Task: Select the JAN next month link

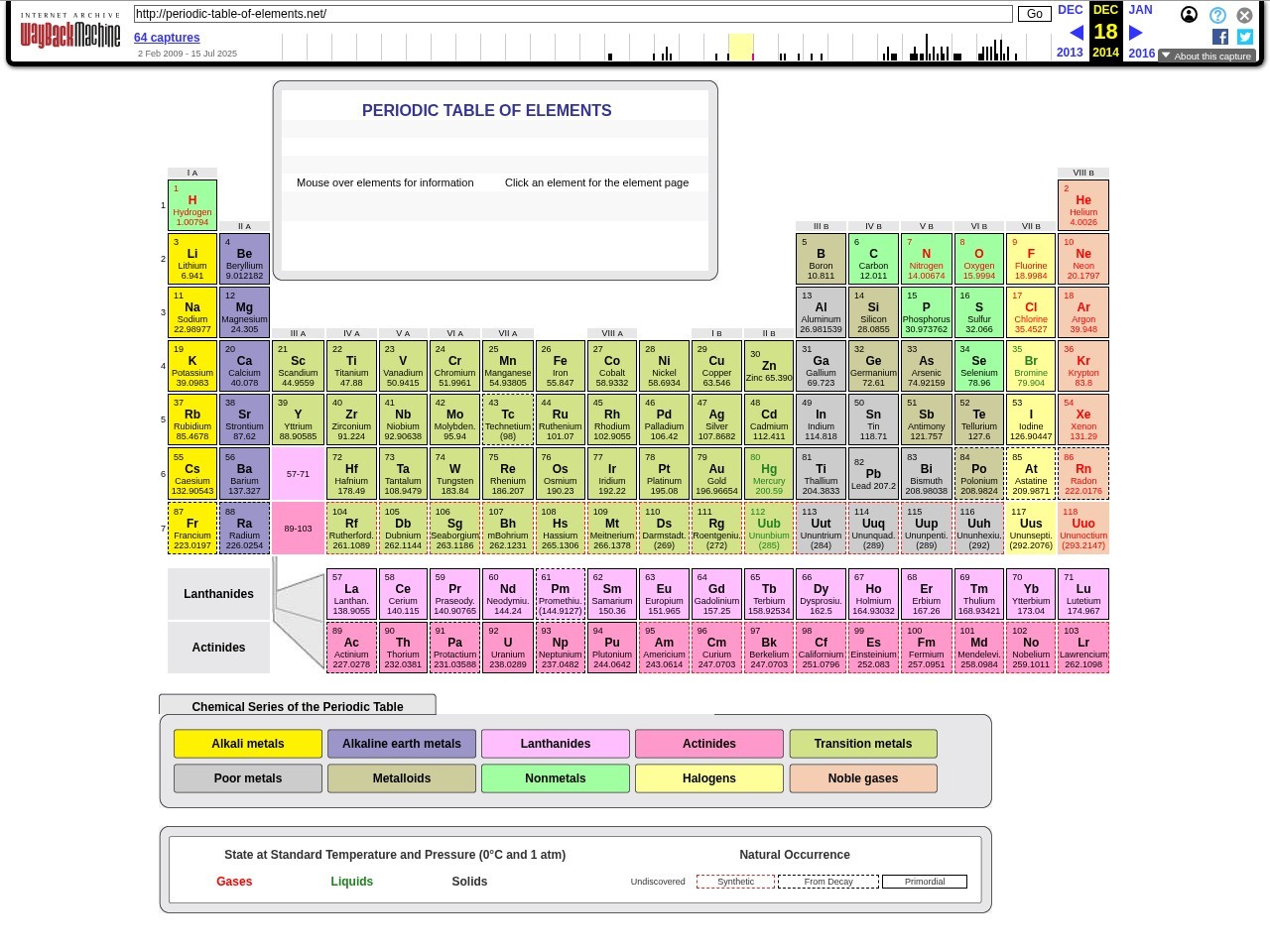Action: [x=1141, y=10]
